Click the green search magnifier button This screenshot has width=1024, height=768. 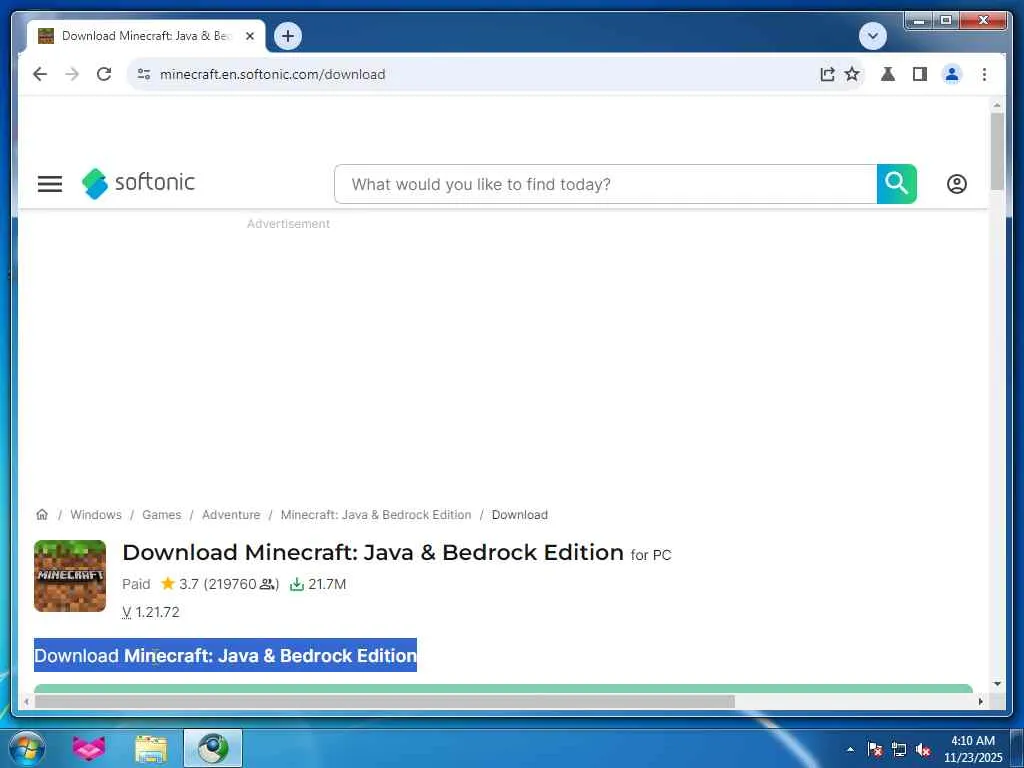[x=897, y=184]
